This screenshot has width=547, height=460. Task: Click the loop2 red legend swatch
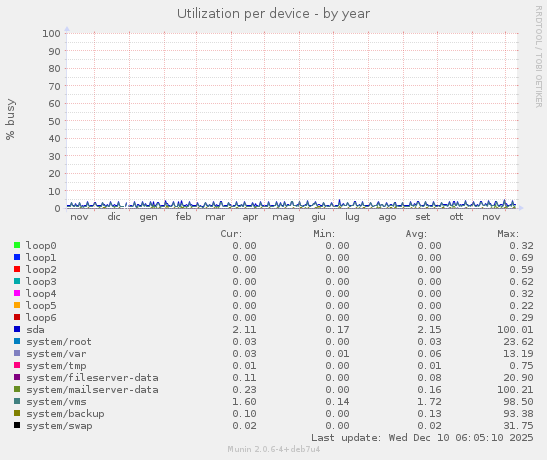pos(17,269)
